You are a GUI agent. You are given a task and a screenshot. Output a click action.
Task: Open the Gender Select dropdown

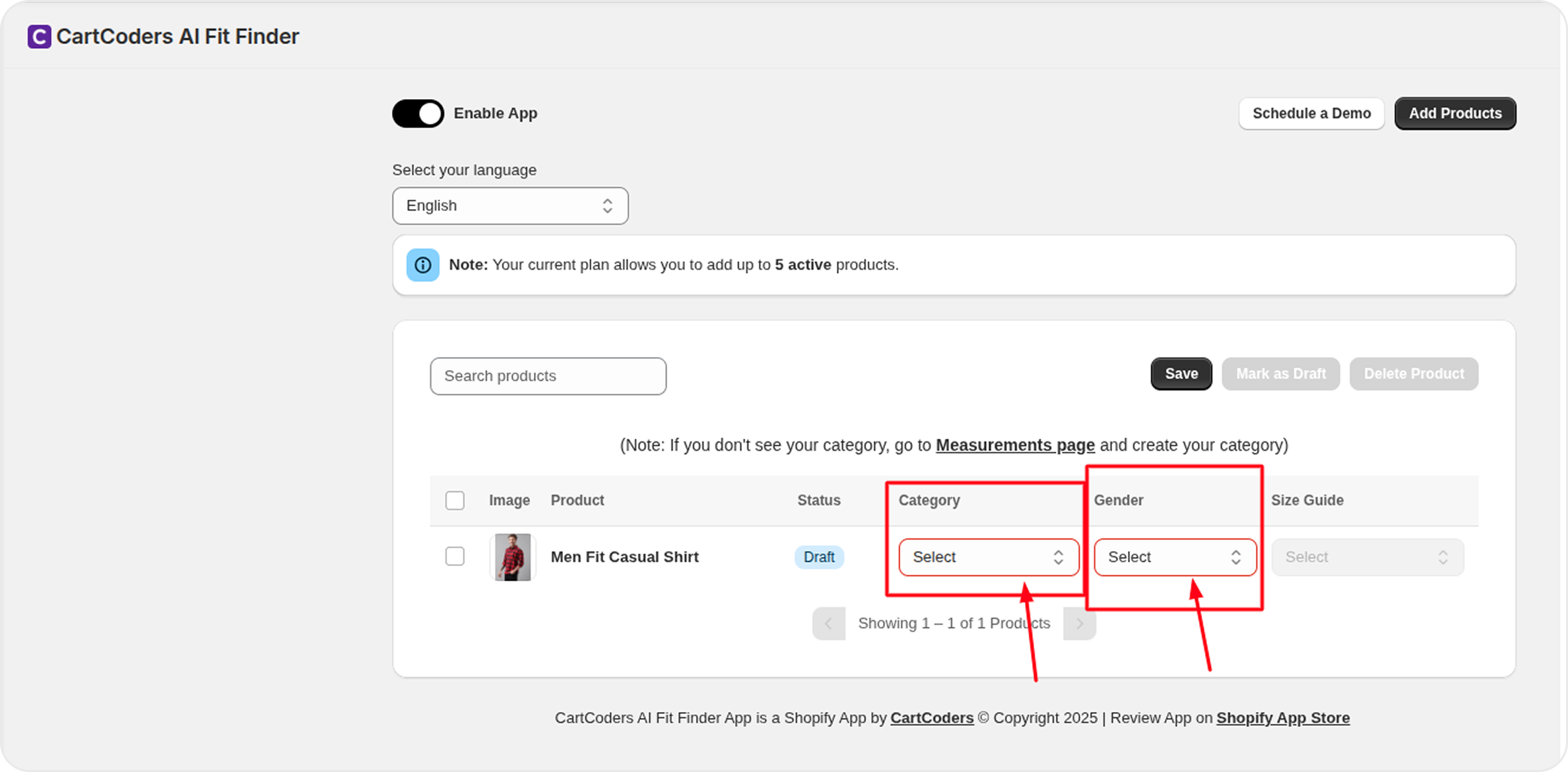1175,557
